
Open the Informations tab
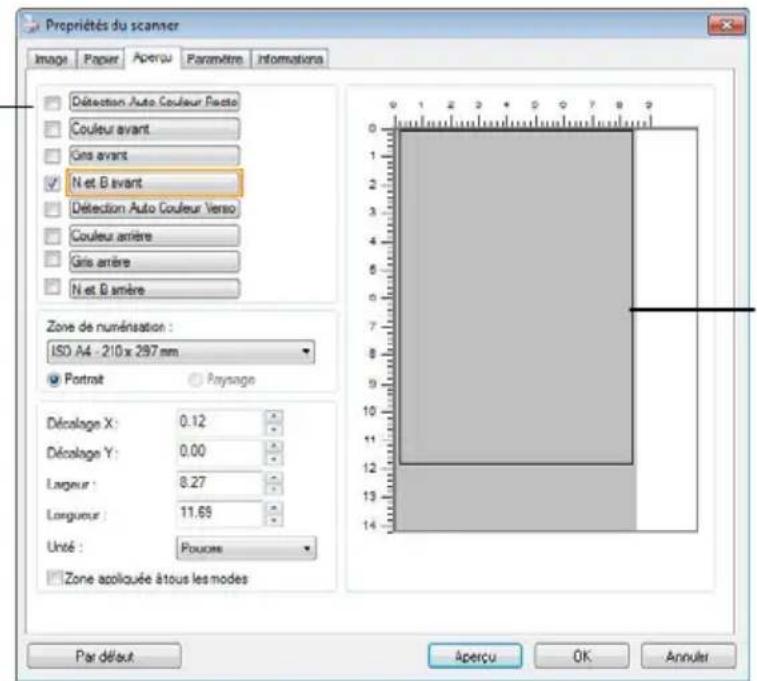tap(290, 59)
